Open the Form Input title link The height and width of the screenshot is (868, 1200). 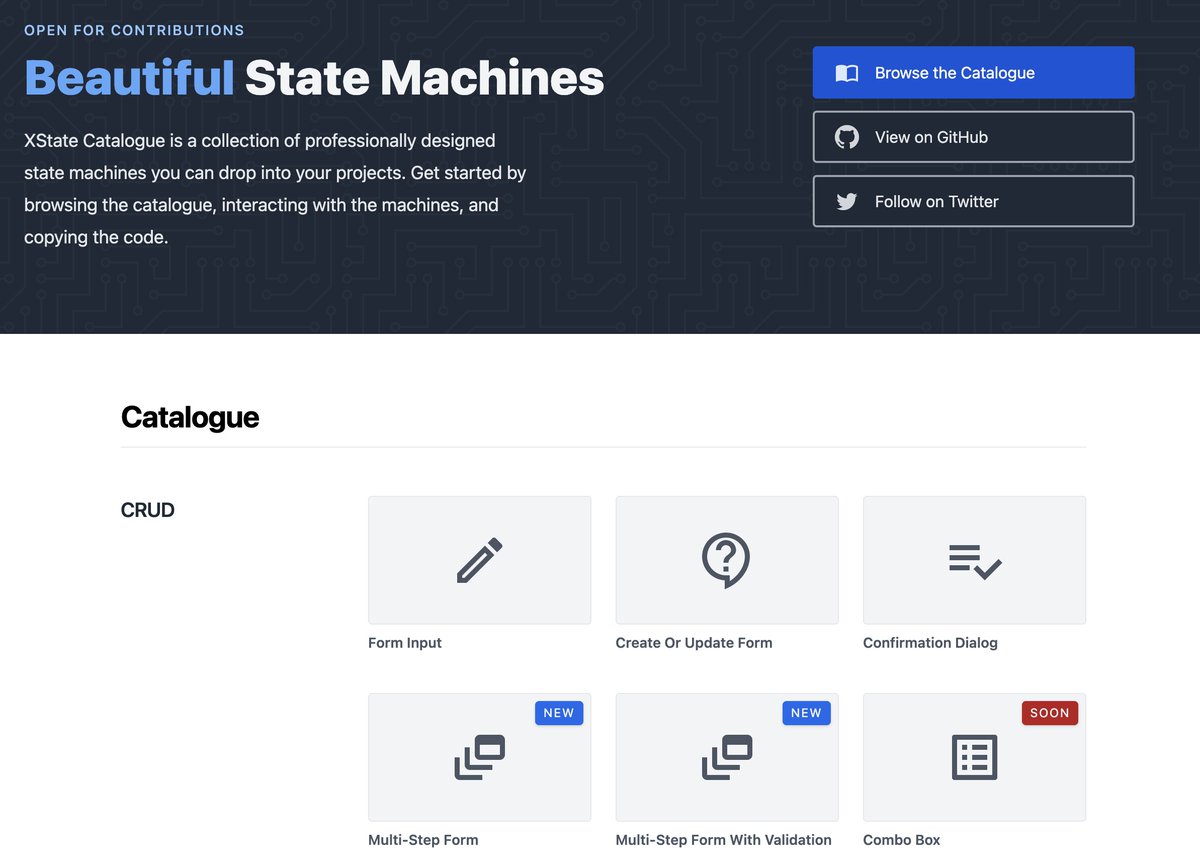coord(405,643)
